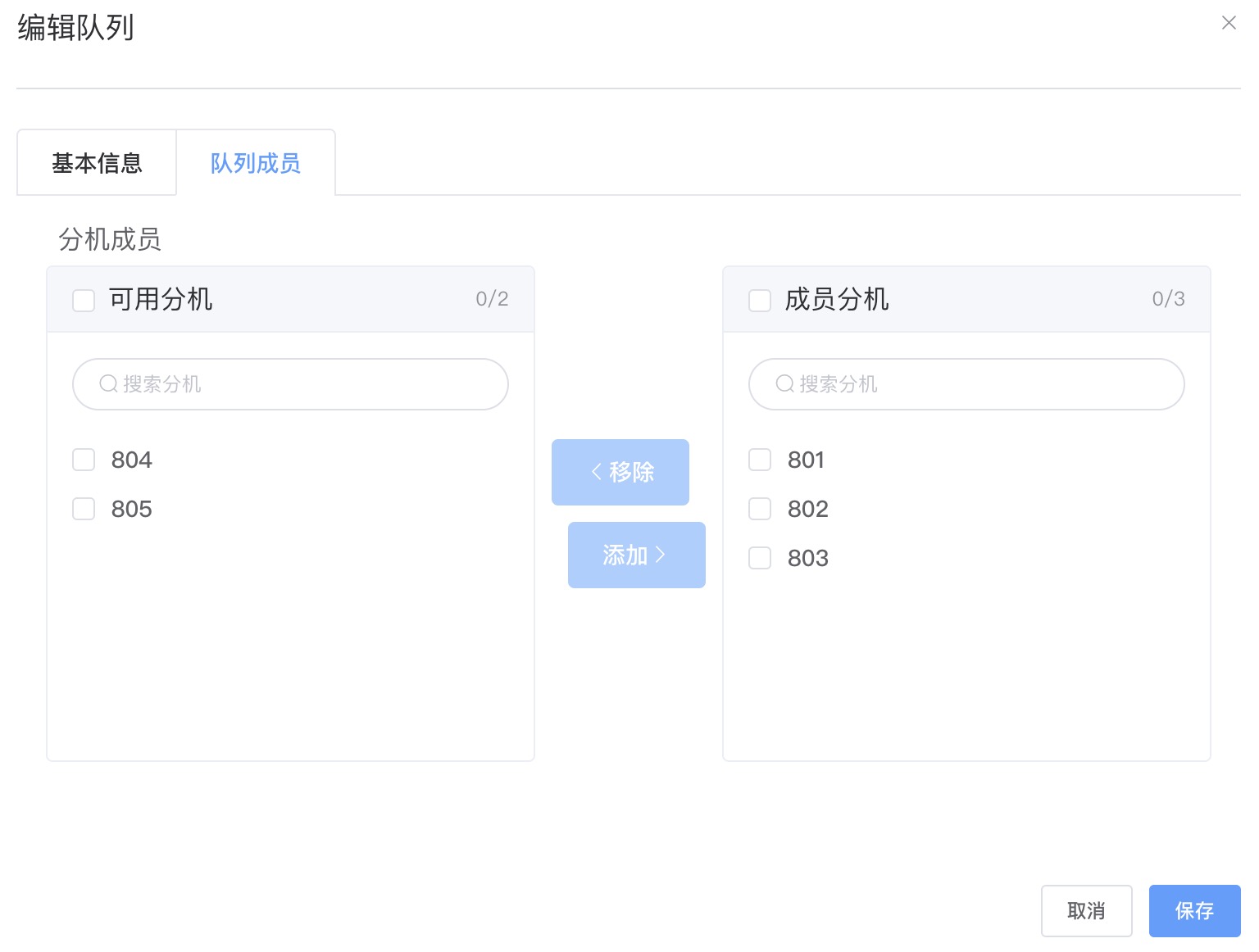Select all in 可用分机 with header checkbox
The image size is (1259, 952).
(83, 300)
